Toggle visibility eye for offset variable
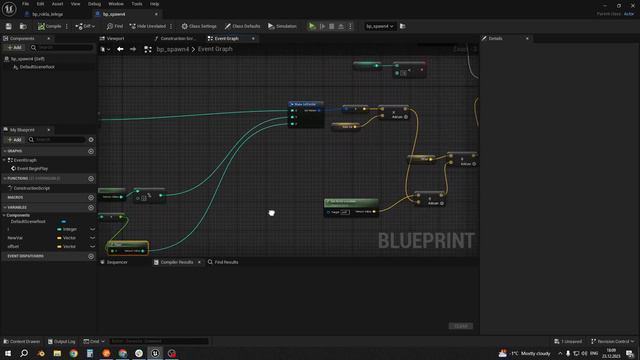The image size is (640, 360). pos(93,247)
